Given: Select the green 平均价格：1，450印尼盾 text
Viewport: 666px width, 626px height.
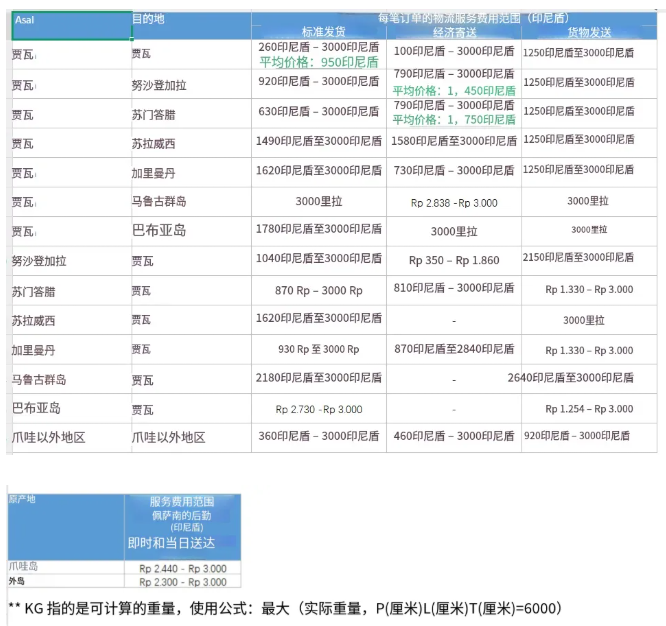Looking at the screenshot, I should pos(454,91).
